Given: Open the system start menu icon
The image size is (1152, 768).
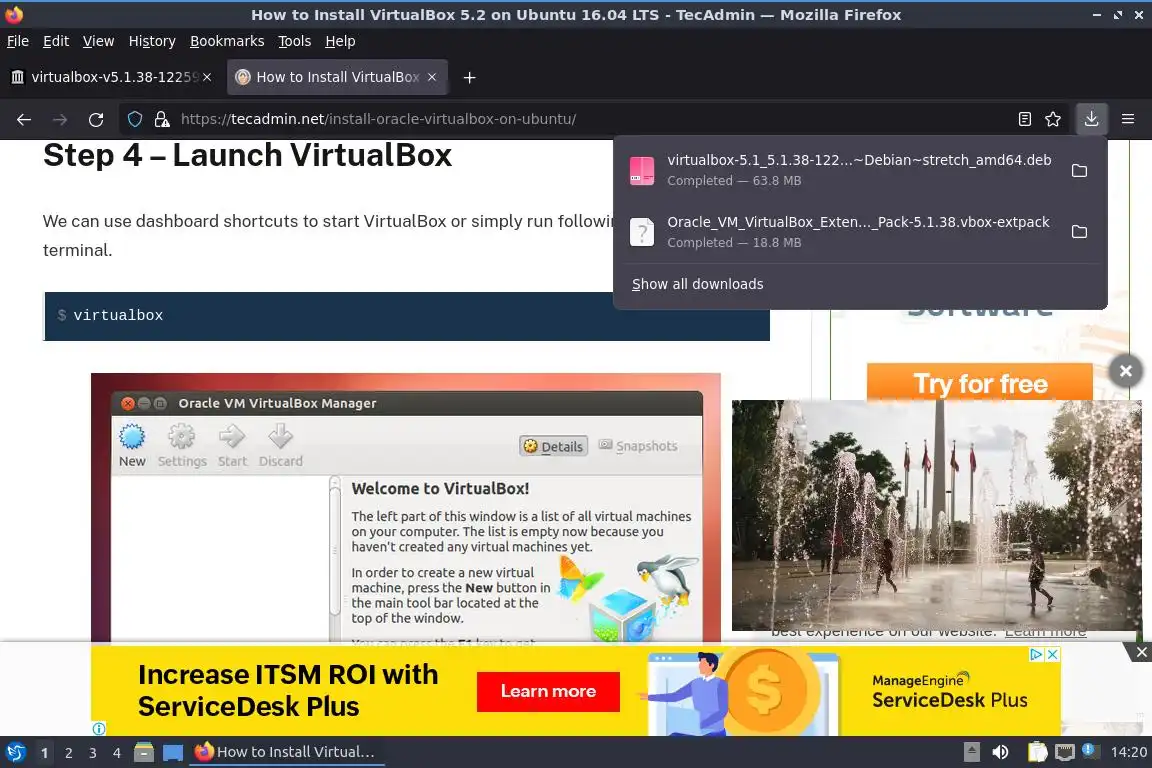Looking at the screenshot, I should tap(15, 752).
